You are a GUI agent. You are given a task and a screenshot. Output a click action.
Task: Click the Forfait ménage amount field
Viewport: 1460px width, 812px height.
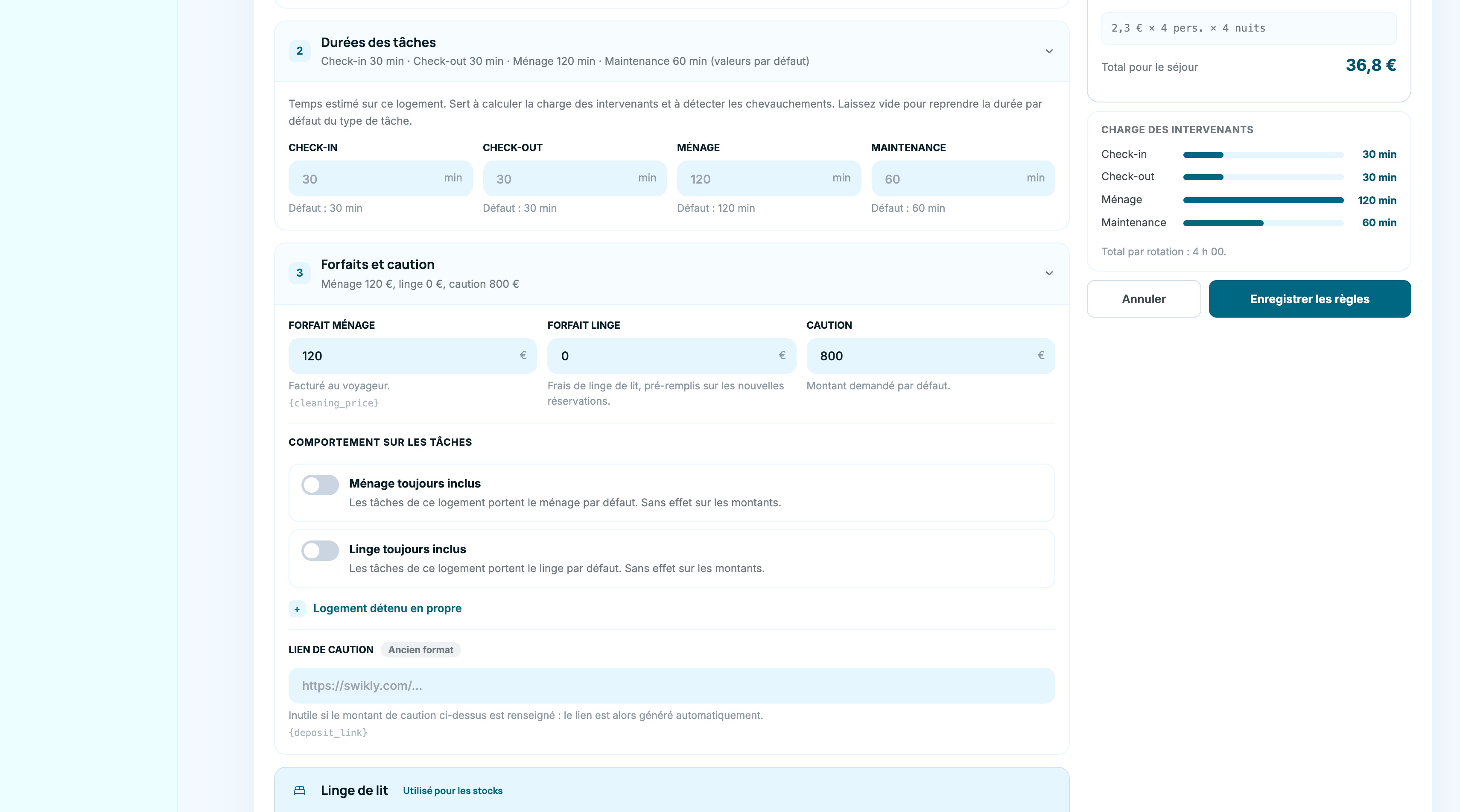coord(413,356)
